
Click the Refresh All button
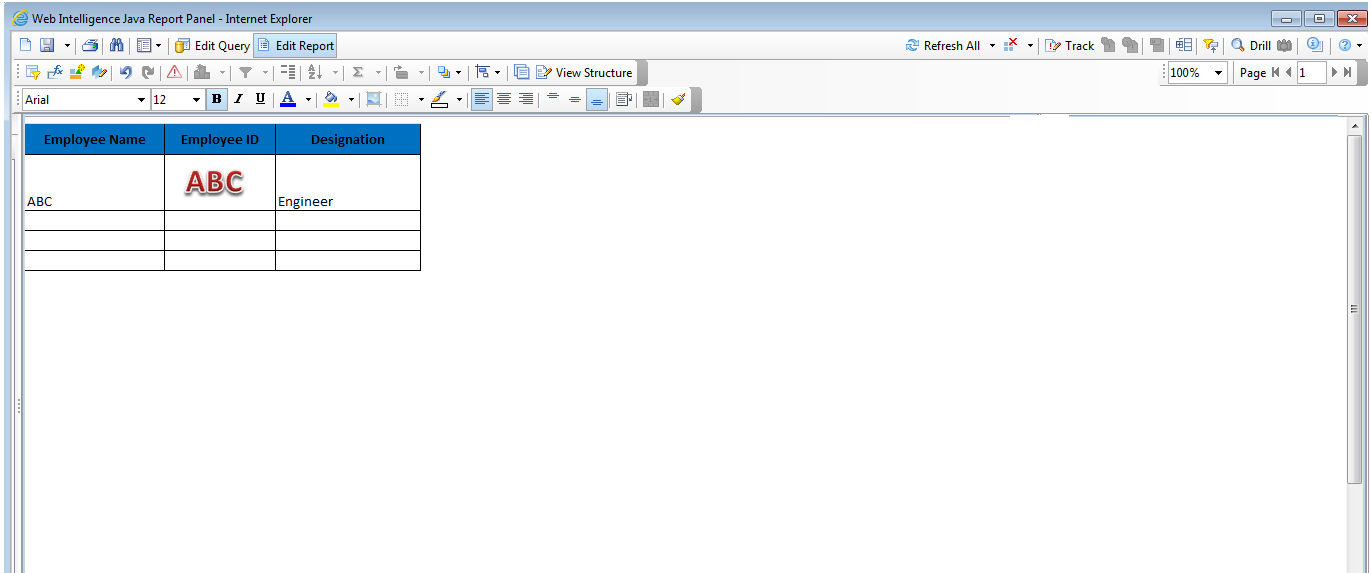tap(942, 46)
